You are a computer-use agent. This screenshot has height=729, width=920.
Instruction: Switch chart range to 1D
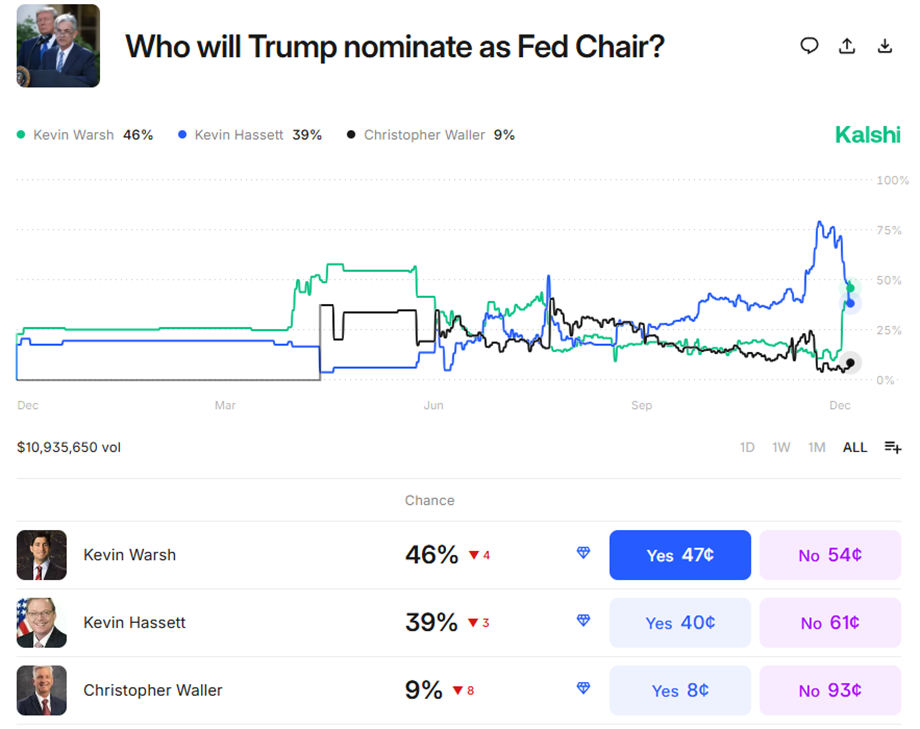pyautogui.click(x=747, y=447)
